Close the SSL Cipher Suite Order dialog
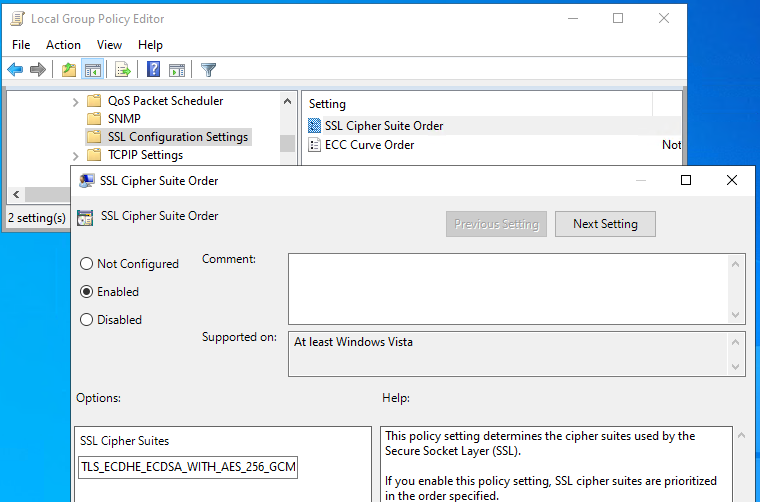This screenshot has width=760, height=502. (732, 180)
